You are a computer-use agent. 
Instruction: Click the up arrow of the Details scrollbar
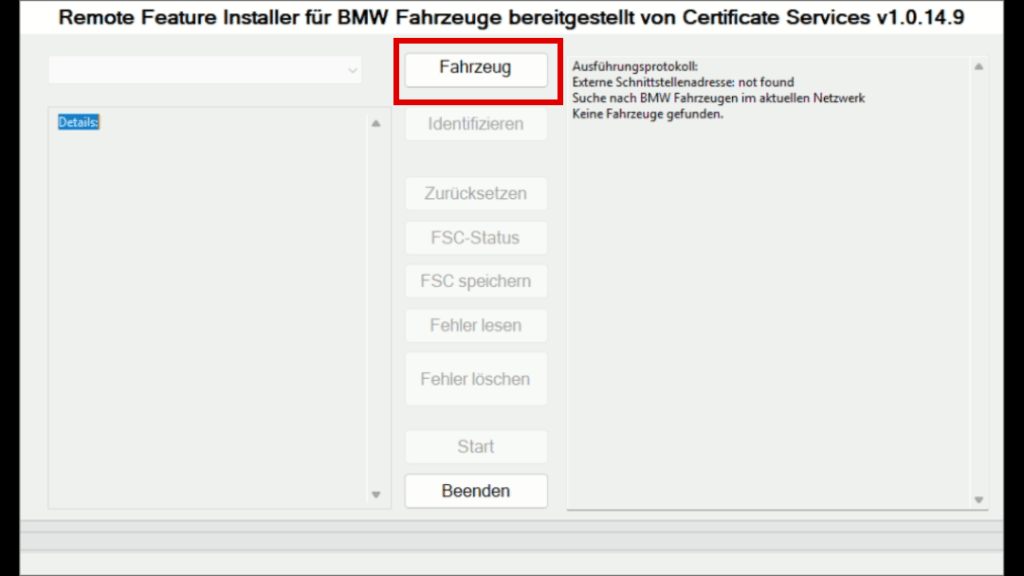click(x=376, y=123)
